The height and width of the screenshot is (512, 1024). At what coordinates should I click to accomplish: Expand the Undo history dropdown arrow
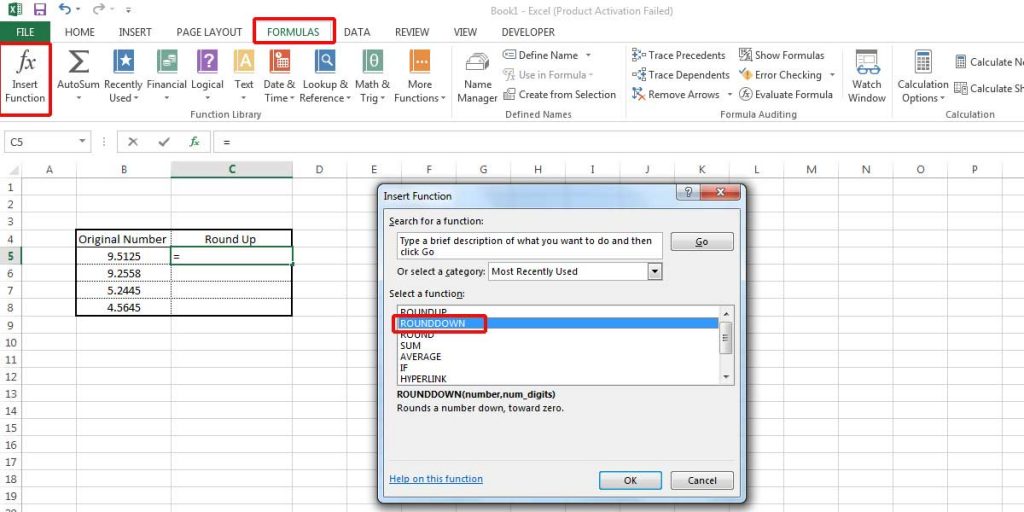78,10
